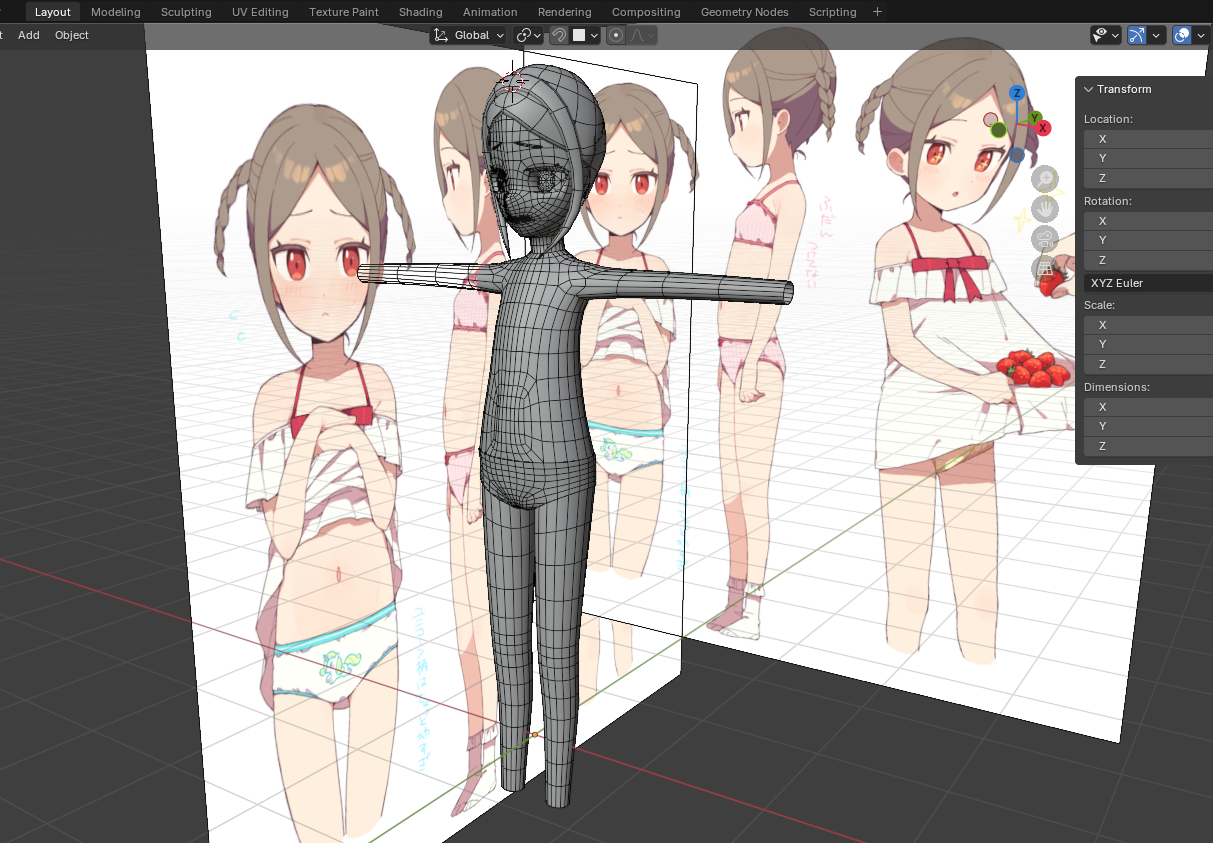Image resolution: width=1213 pixels, height=843 pixels.
Task: Switch to the Layout workspace tab
Action: (x=53, y=12)
